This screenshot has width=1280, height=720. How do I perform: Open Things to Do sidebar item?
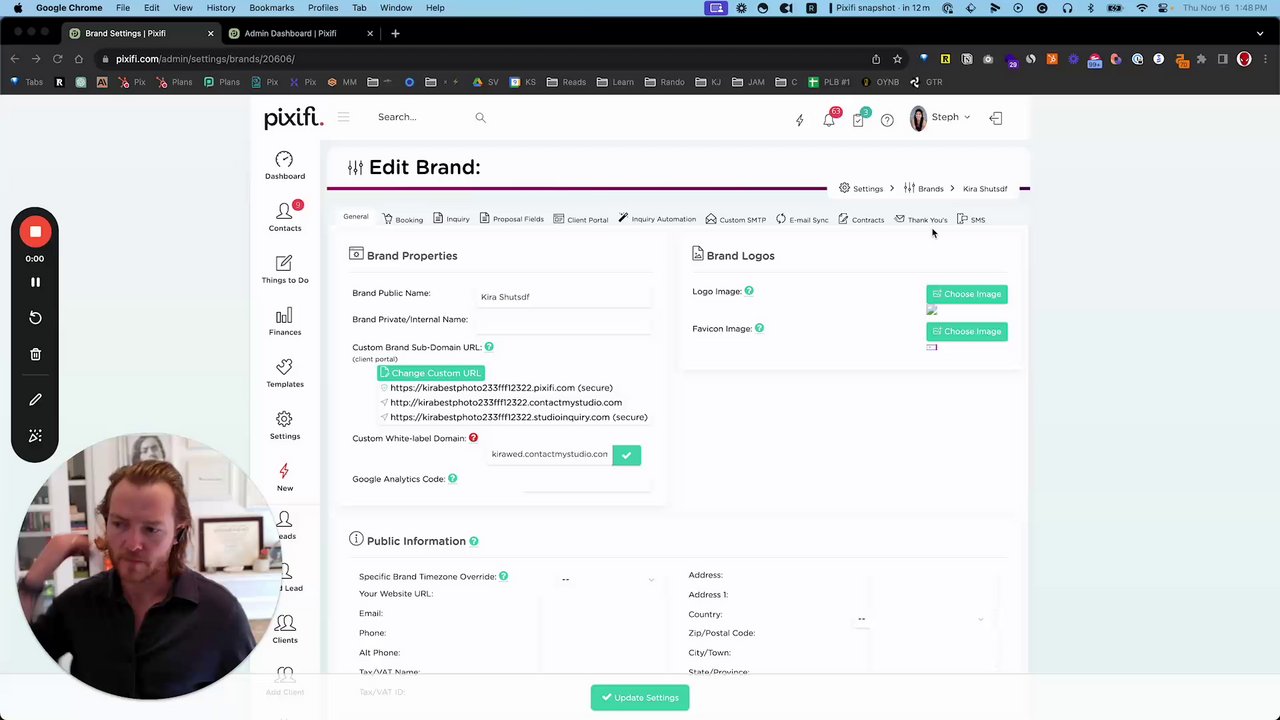(285, 268)
